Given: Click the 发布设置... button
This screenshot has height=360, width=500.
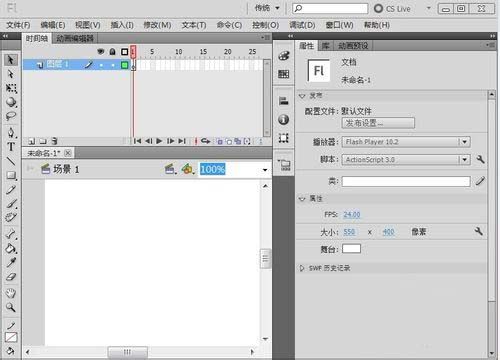Looking at the screenshot, I should [378, 123].
